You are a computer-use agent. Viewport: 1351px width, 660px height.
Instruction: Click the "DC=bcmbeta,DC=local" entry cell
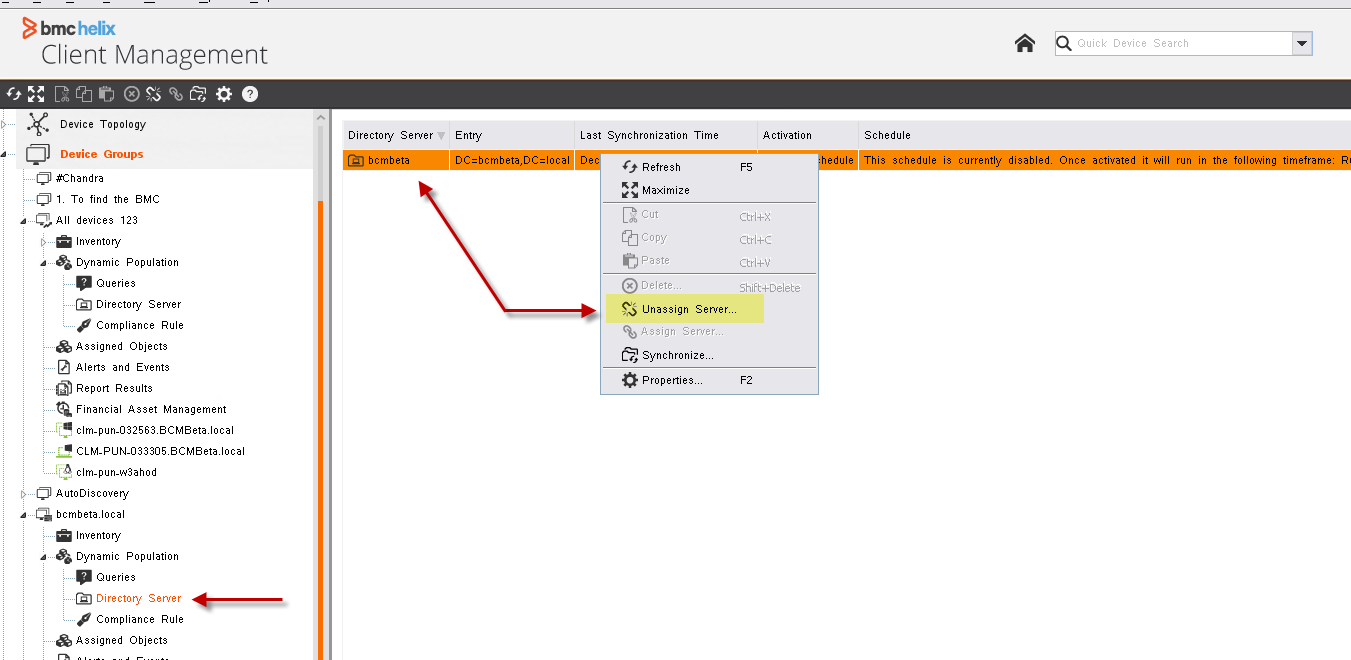pyautogui.click(x=512, y=160)
